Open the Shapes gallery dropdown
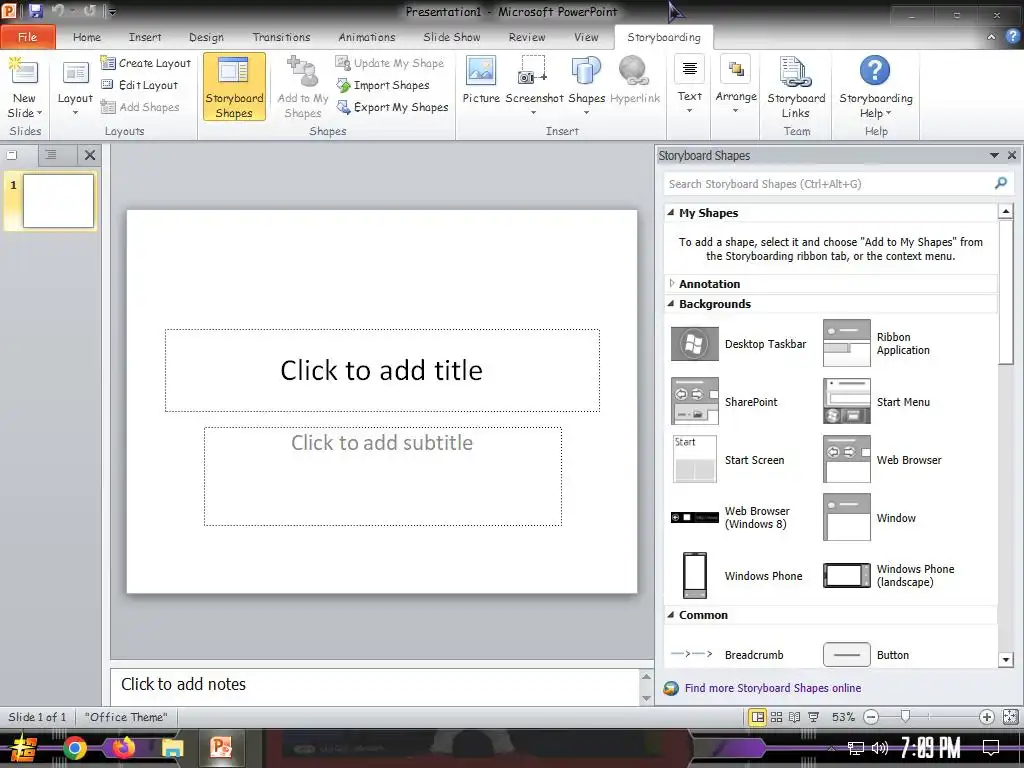Screen dimensions: 1024x768 [586, 86]
